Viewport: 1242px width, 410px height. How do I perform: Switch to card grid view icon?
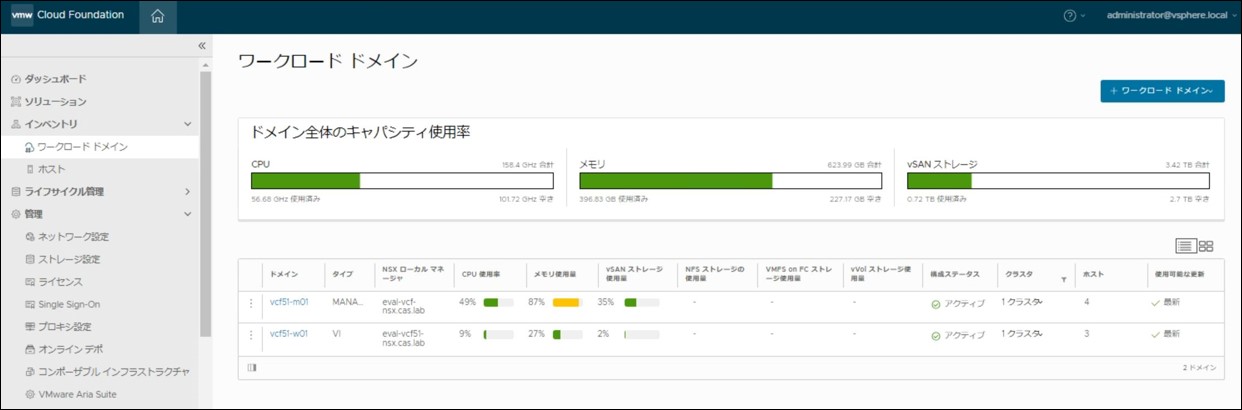pyautogui.click(x=1206, y=245)
